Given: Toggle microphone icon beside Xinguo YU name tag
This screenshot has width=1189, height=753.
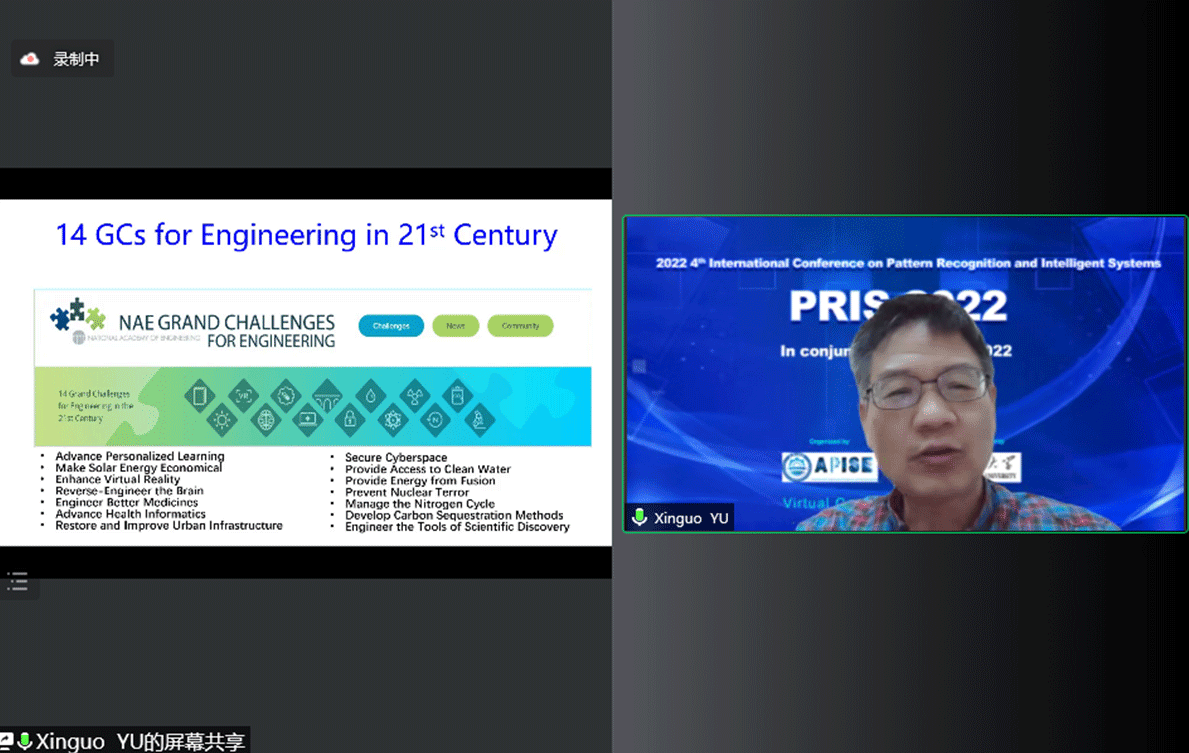Looking at the screenshot, I should tap(640, 517).
